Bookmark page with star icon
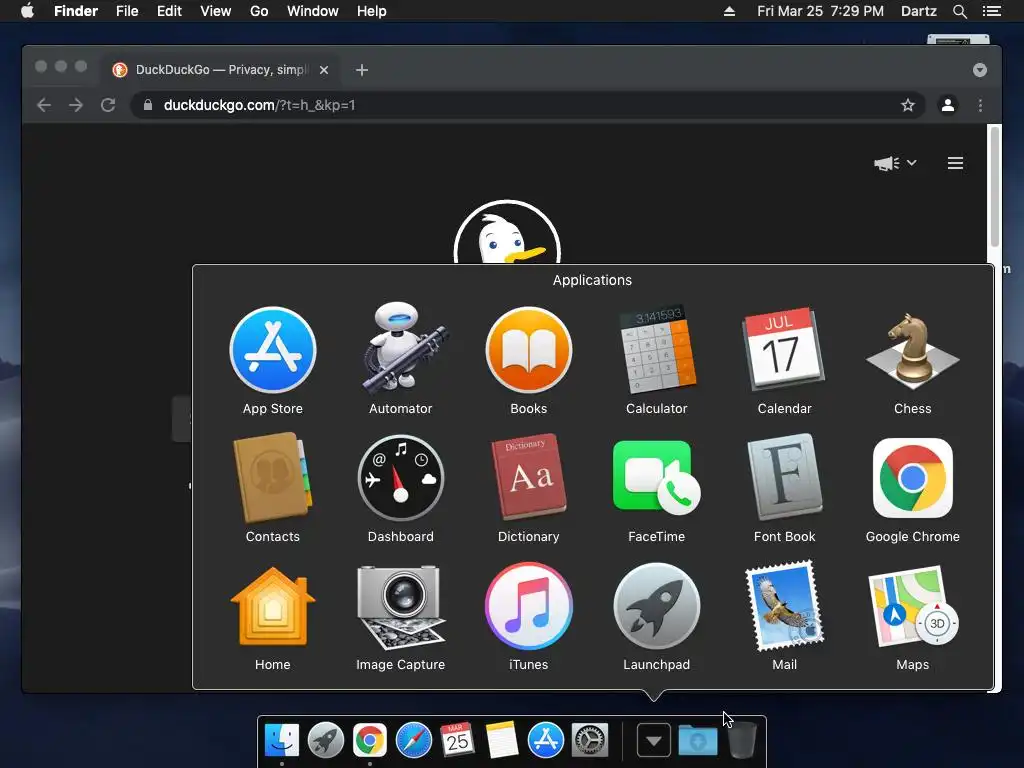 [908, 105]
